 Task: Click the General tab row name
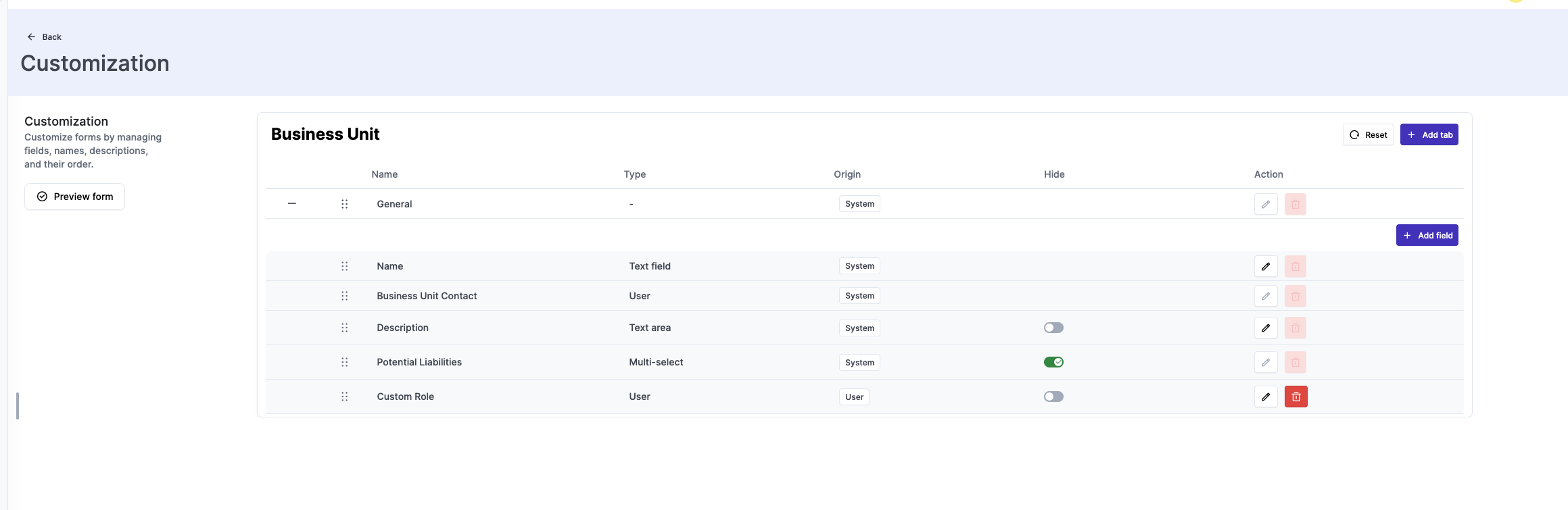point(394,204)
